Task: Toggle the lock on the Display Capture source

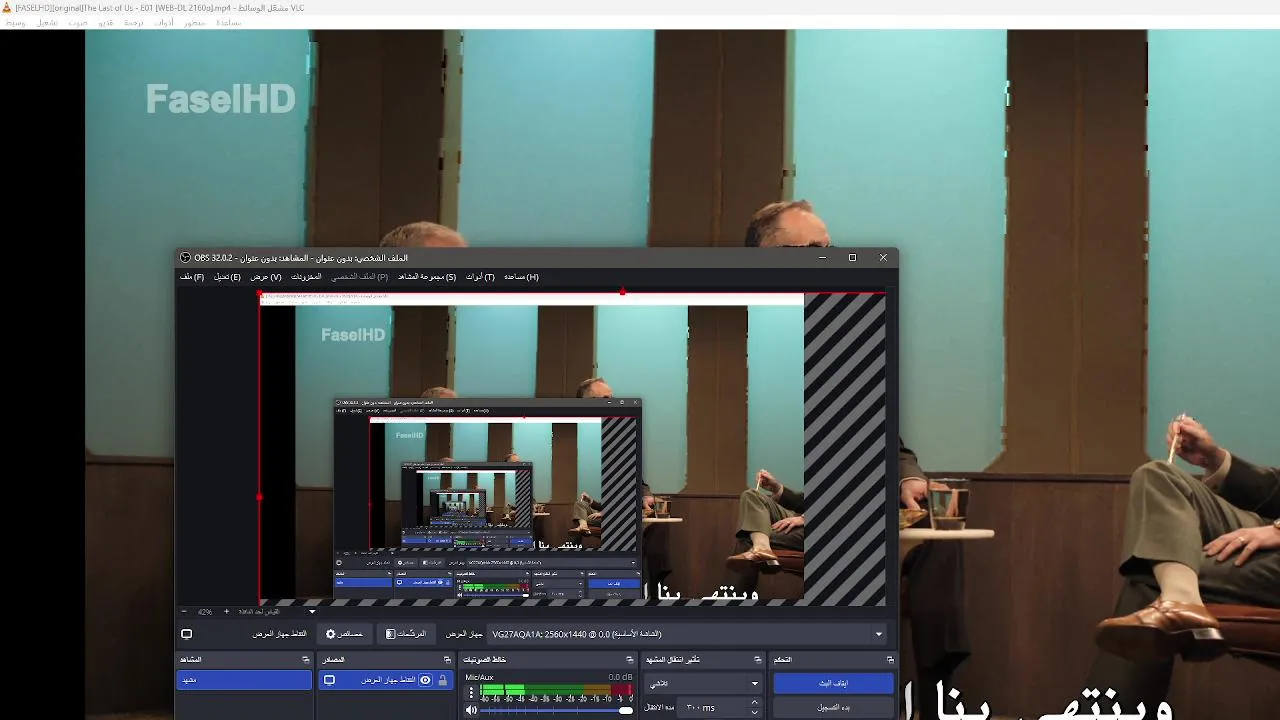Action: 442,680
